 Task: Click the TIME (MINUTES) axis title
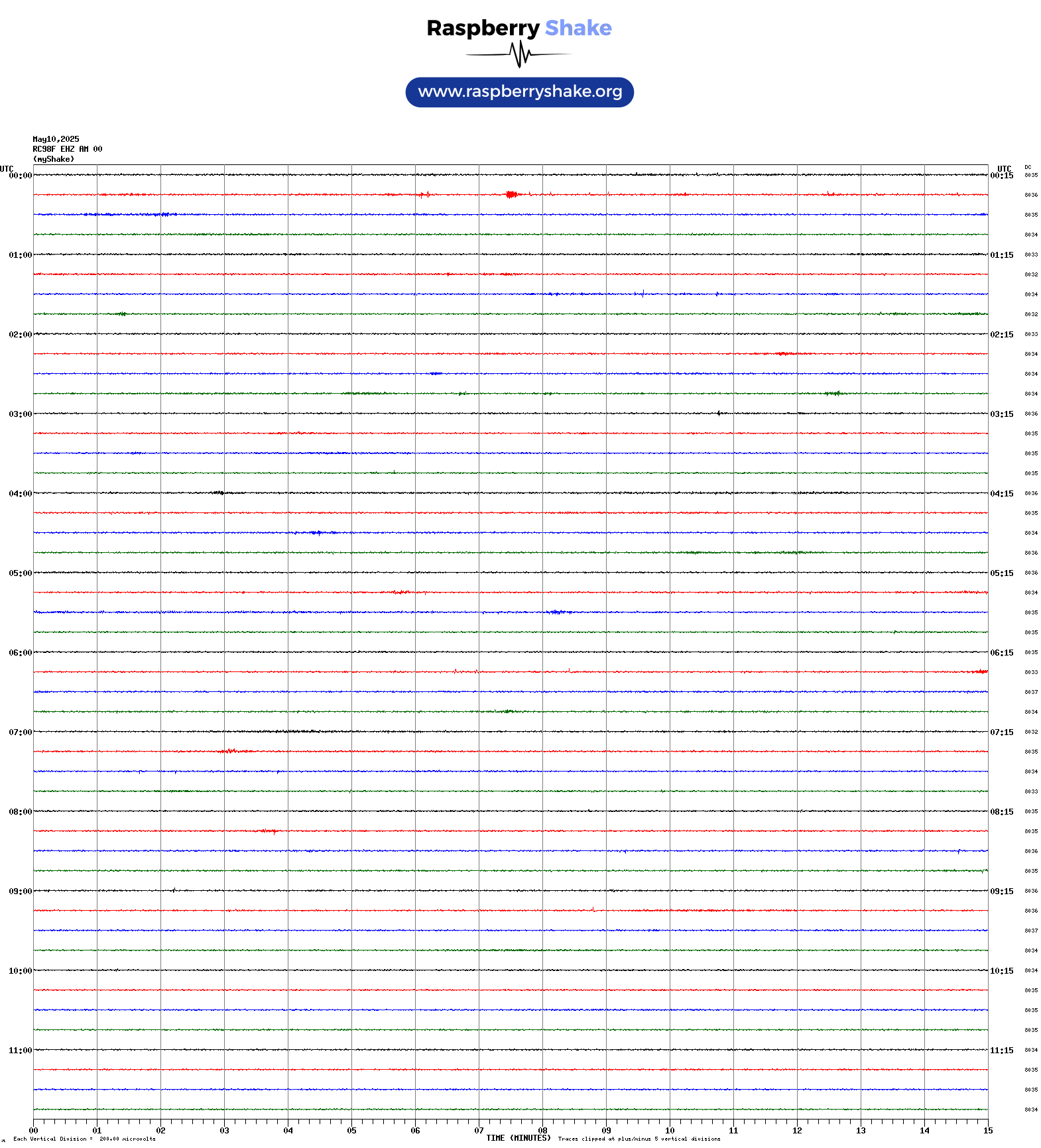click(x=519, y=1138)
